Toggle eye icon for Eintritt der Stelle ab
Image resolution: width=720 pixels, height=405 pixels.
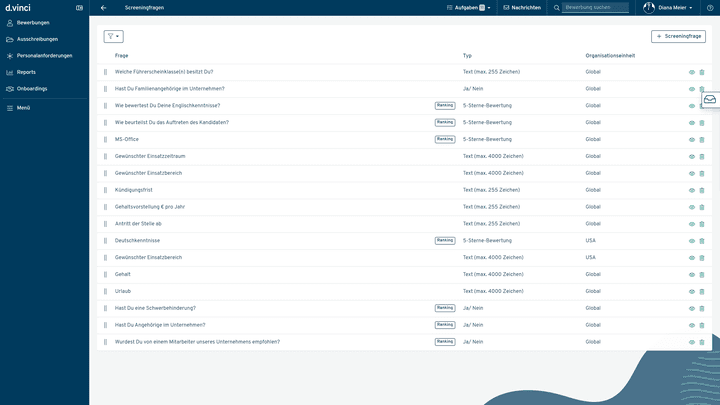pos(691,224)
